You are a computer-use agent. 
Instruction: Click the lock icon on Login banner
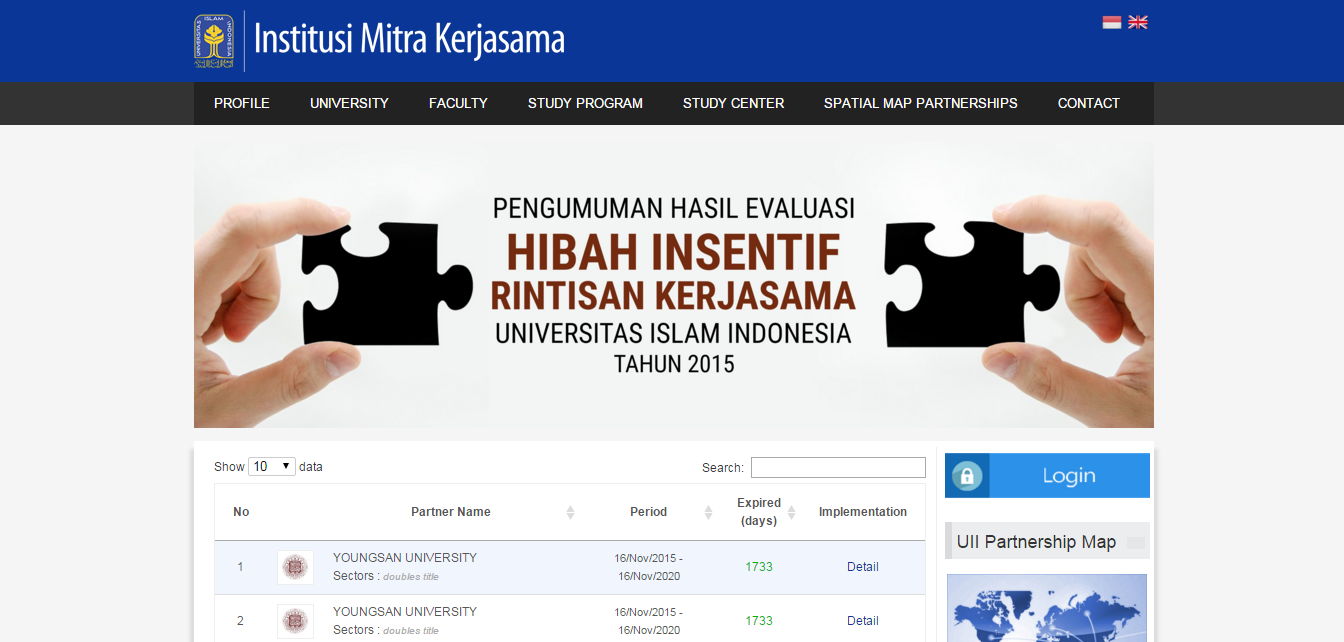pyautogui.click(x=967, y=476)
